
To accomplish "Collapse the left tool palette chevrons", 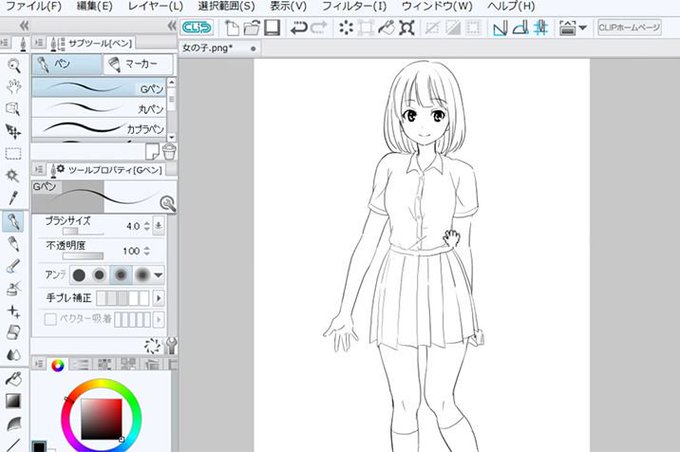I will 24,26.
